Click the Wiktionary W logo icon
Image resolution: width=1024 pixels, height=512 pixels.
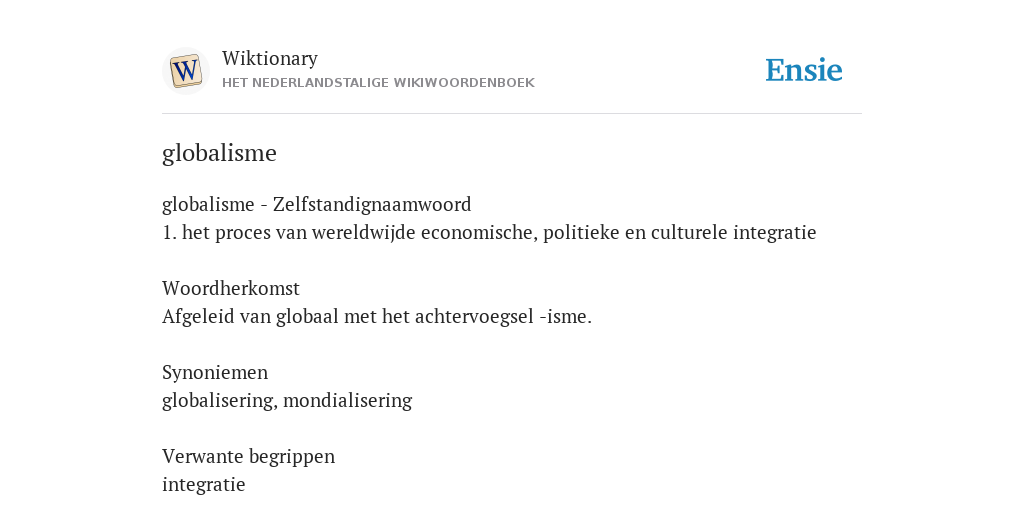[185, 71]
